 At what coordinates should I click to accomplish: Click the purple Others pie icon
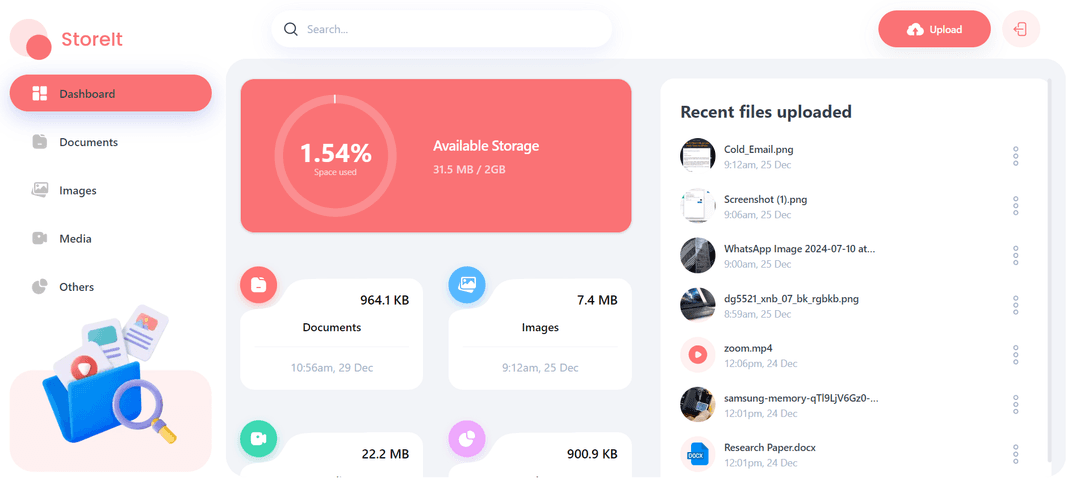point(467,438)
